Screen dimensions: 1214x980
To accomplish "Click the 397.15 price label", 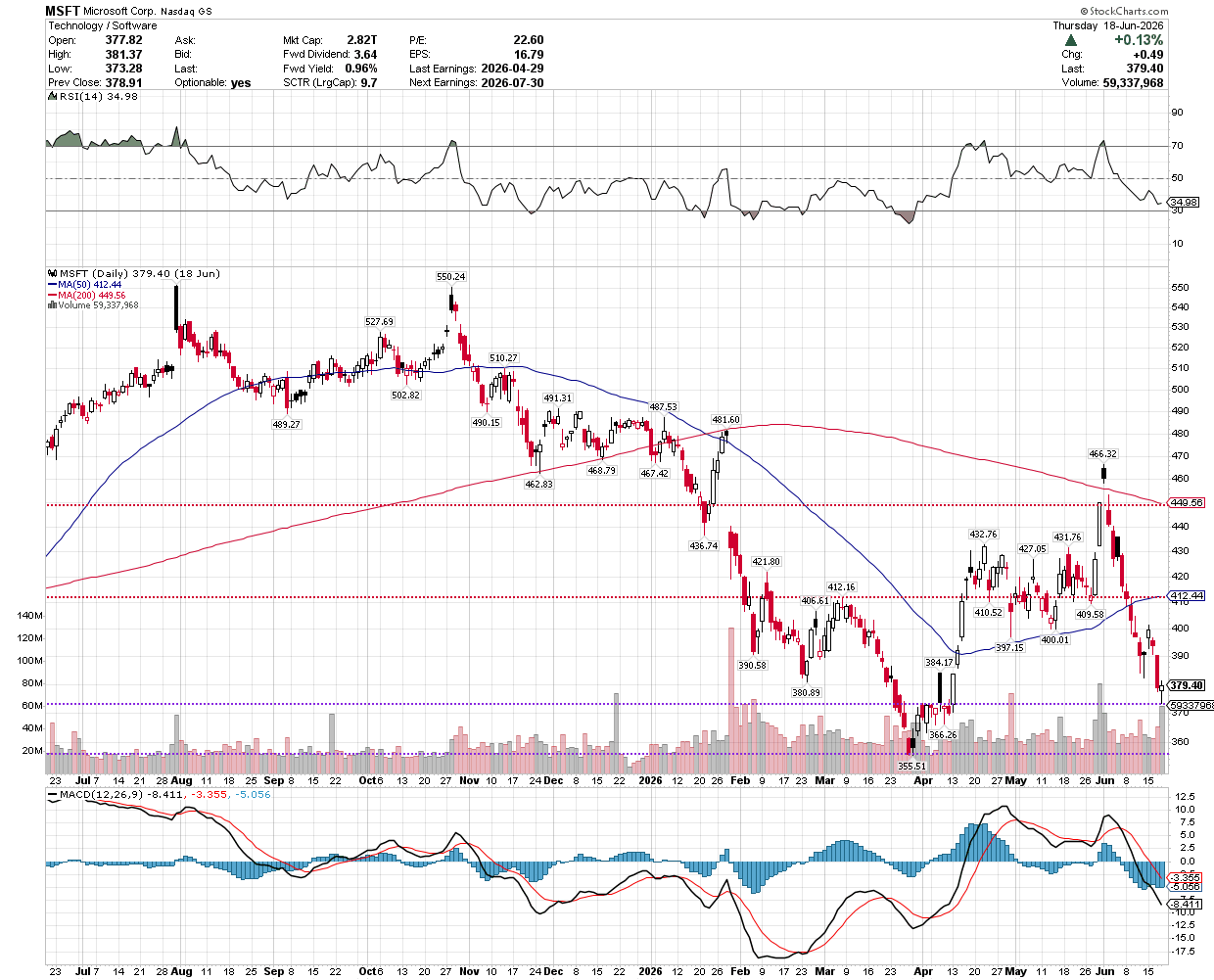I will [x=1009, y=648].
